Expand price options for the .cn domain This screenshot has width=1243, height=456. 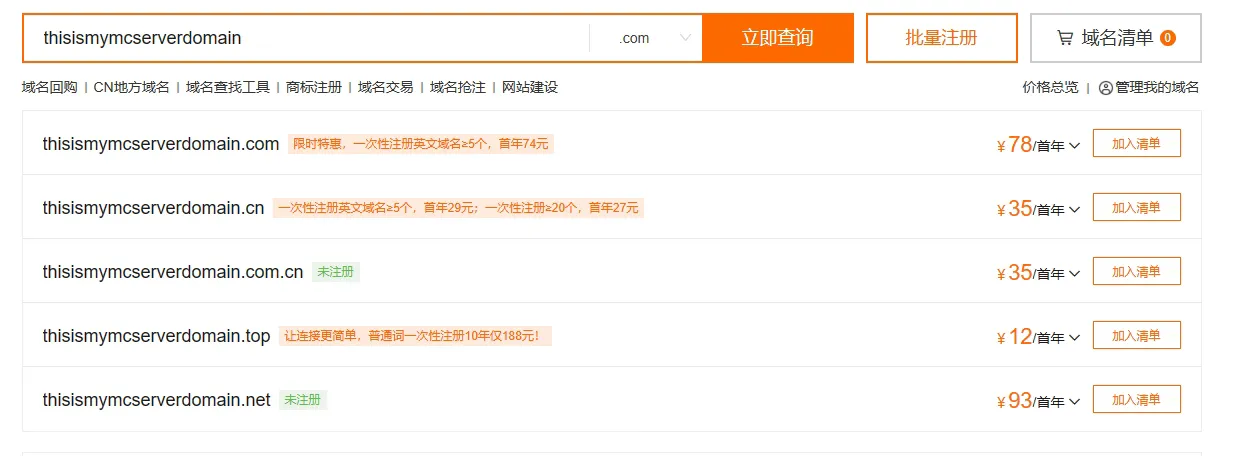point(1075,210)
